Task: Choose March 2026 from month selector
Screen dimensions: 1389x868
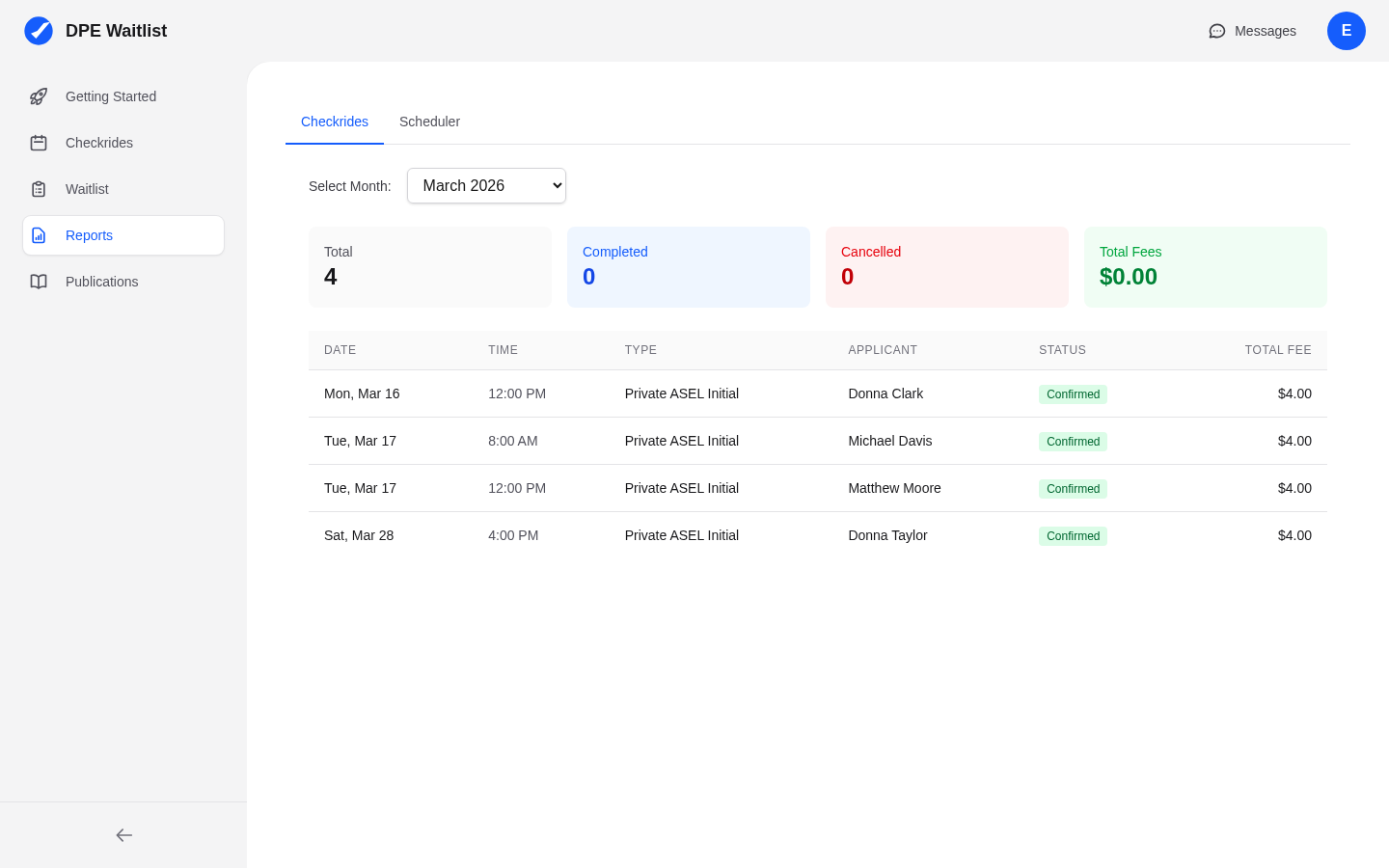Action: [x=486, y=185]
